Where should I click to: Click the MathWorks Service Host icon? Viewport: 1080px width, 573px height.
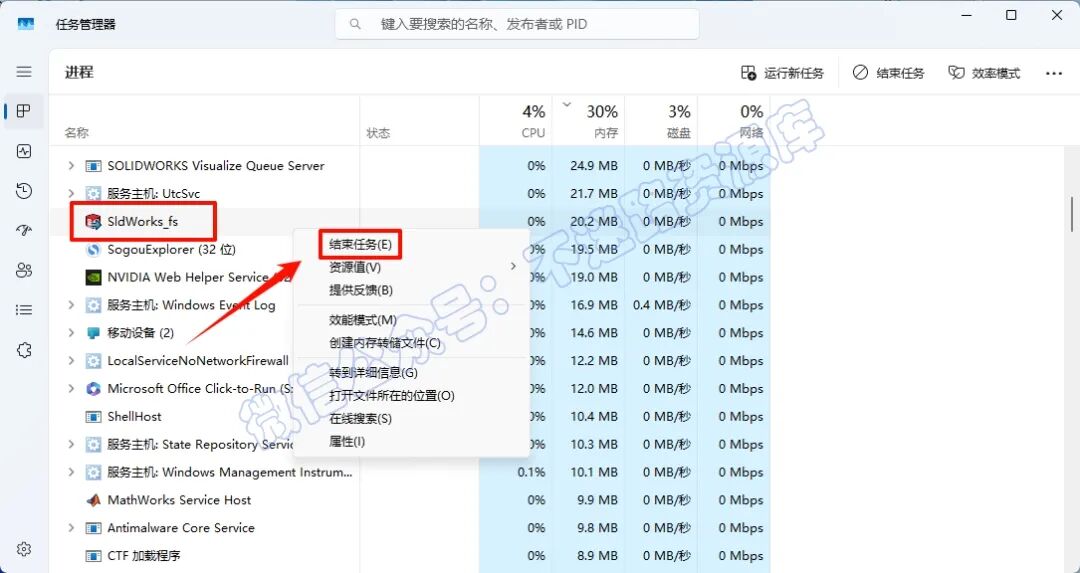[92, 500]
